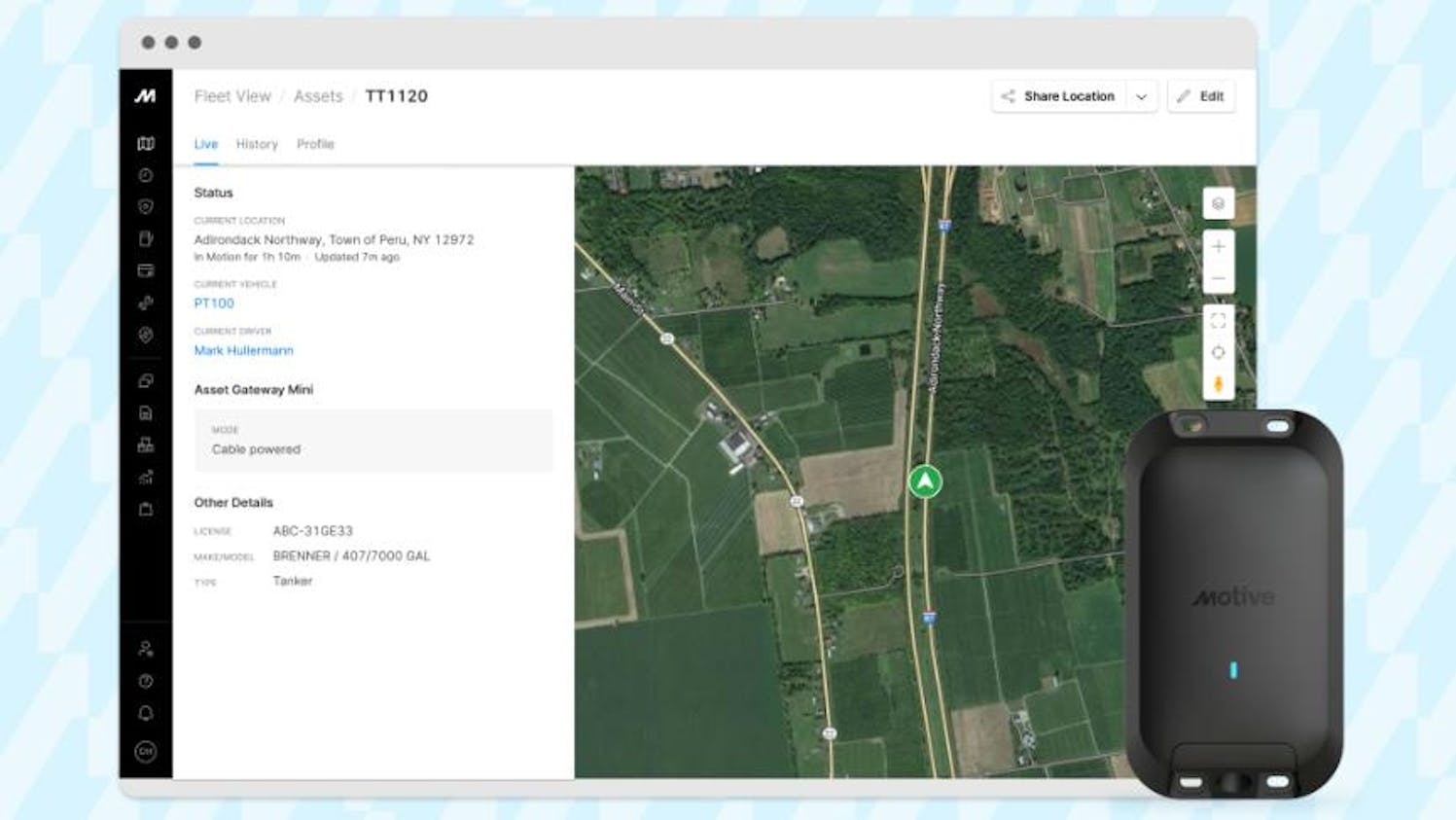Switch to the History tab

click(x=257, y=144)
